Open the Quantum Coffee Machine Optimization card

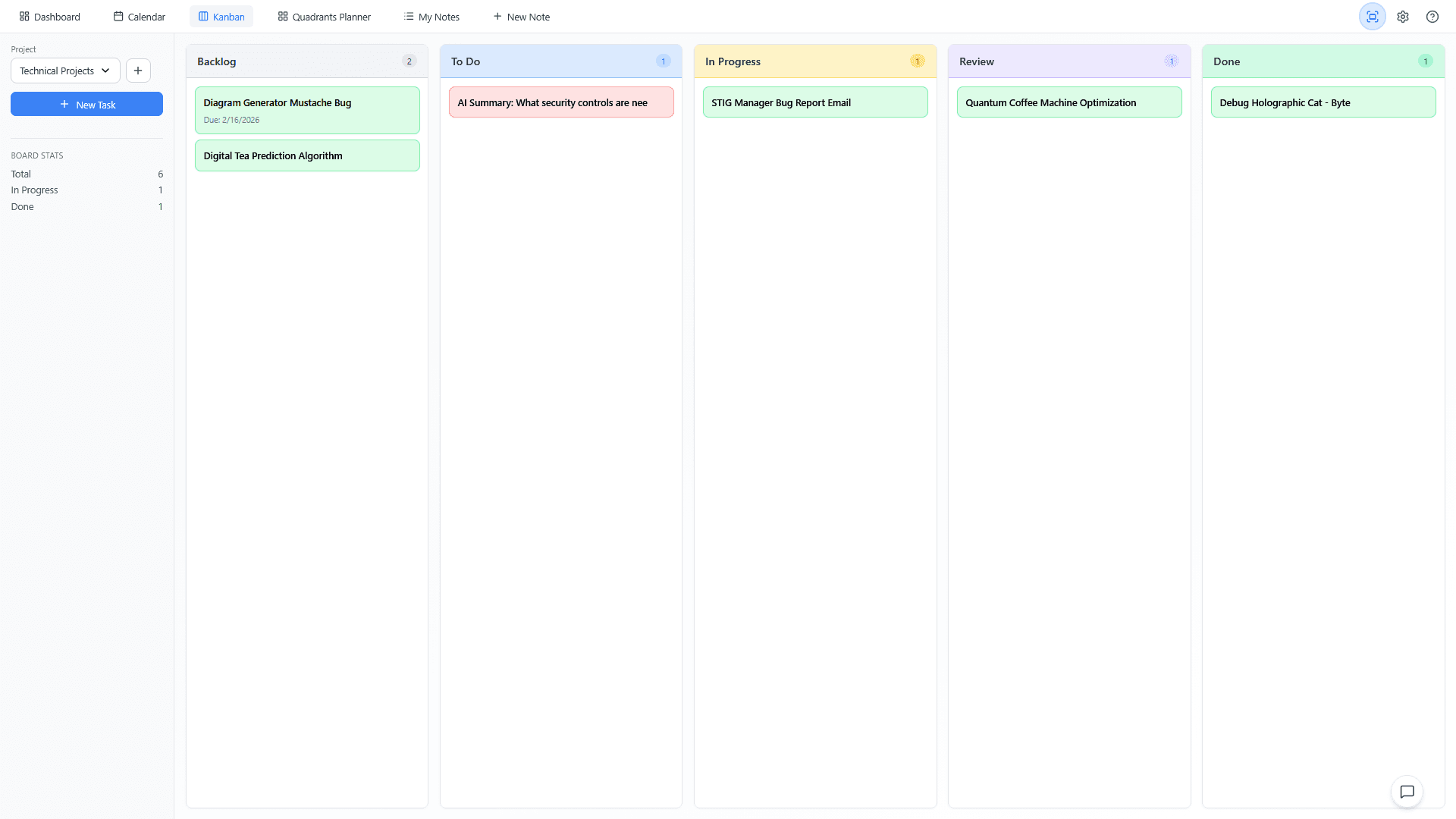click(1068, 102)
